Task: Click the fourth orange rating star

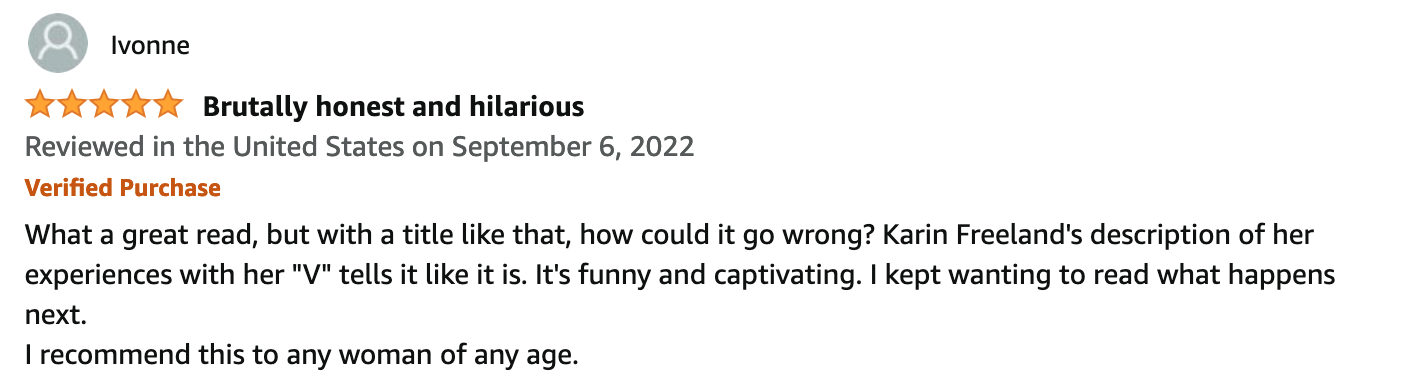Action: tap(136, 104)
